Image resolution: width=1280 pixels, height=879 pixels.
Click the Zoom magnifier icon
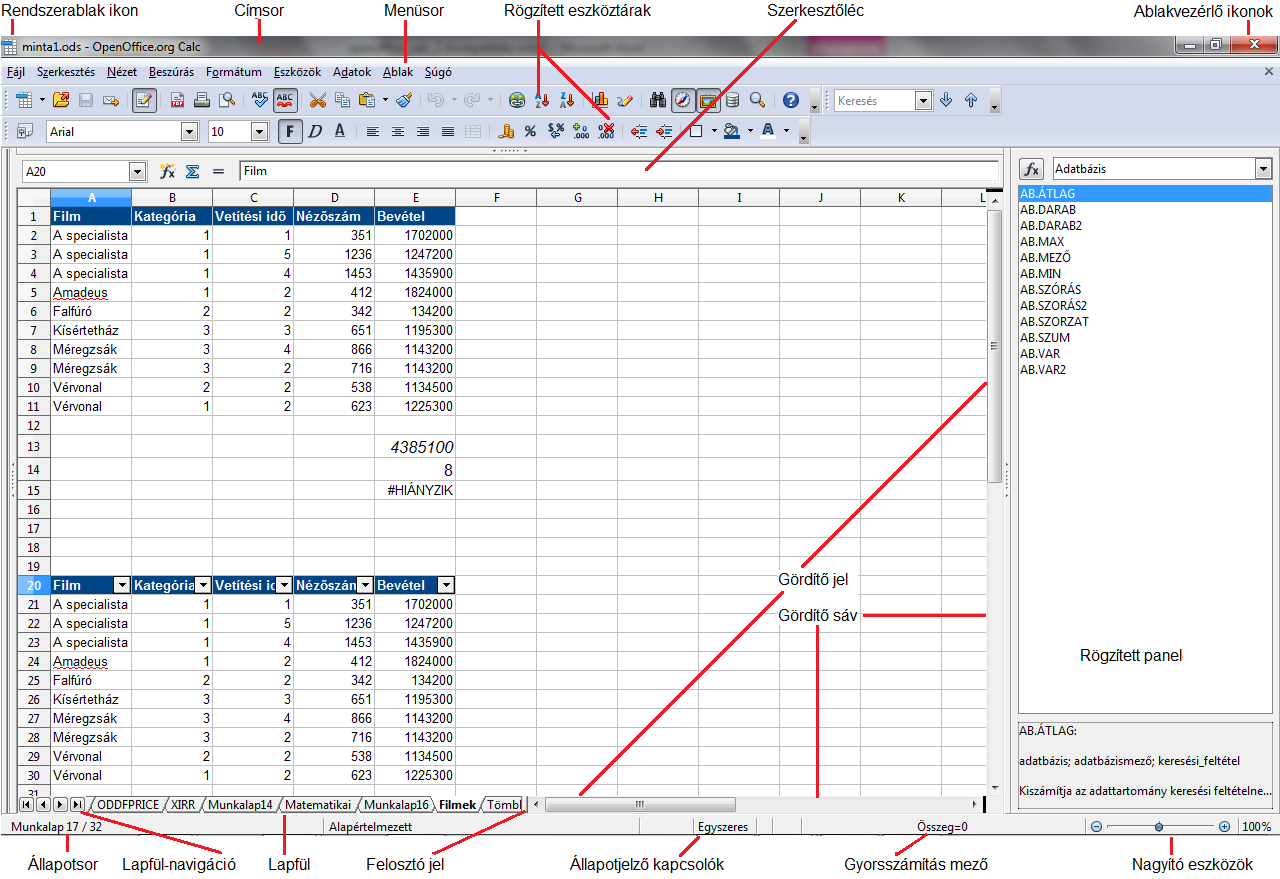pyautogui.click(x=757, y=100)
